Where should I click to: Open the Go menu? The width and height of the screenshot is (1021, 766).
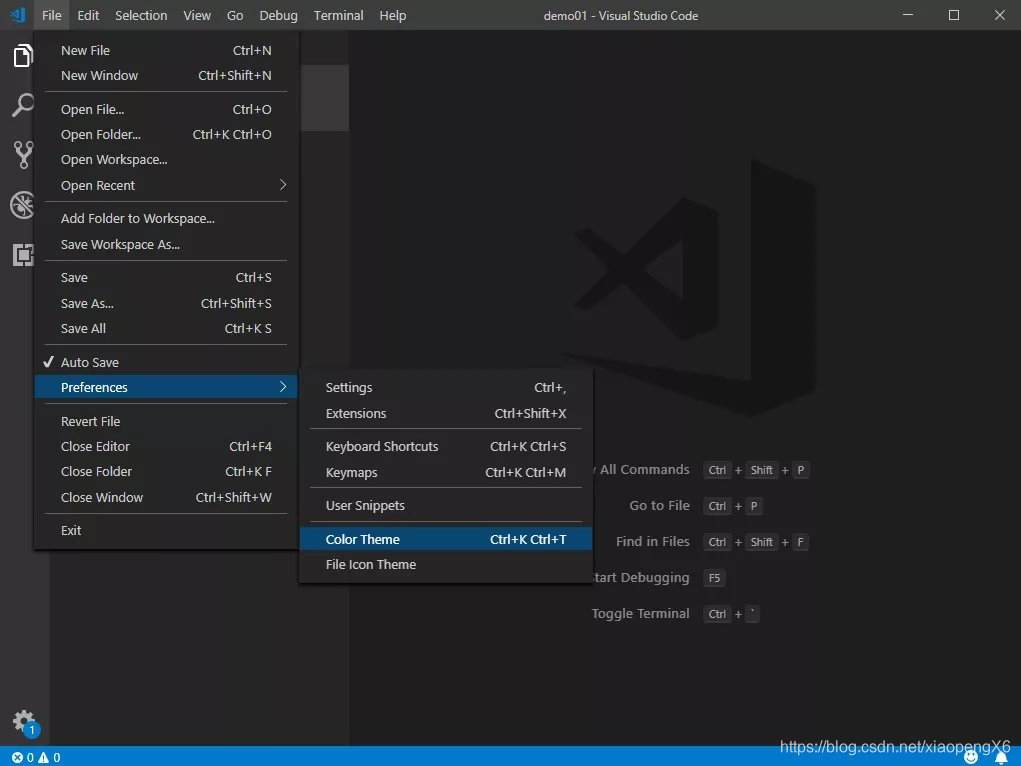tap(235, 15)
